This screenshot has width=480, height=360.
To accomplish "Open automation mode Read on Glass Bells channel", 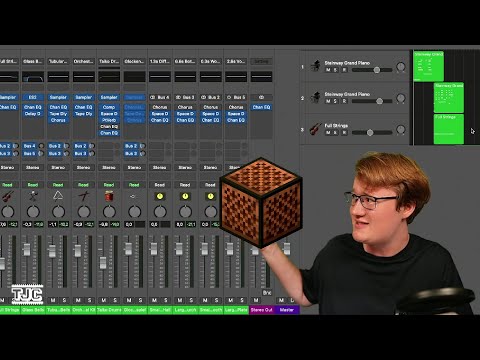I will (x=33, y=185).
